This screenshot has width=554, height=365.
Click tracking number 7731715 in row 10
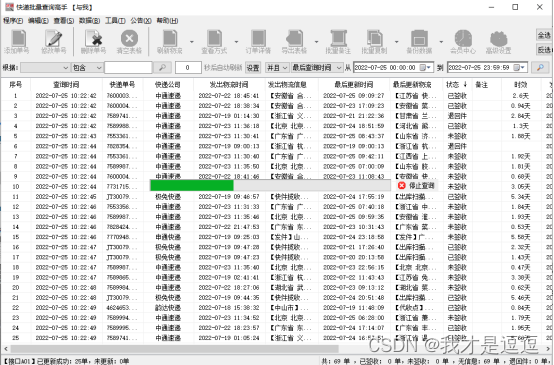[122, 187]
